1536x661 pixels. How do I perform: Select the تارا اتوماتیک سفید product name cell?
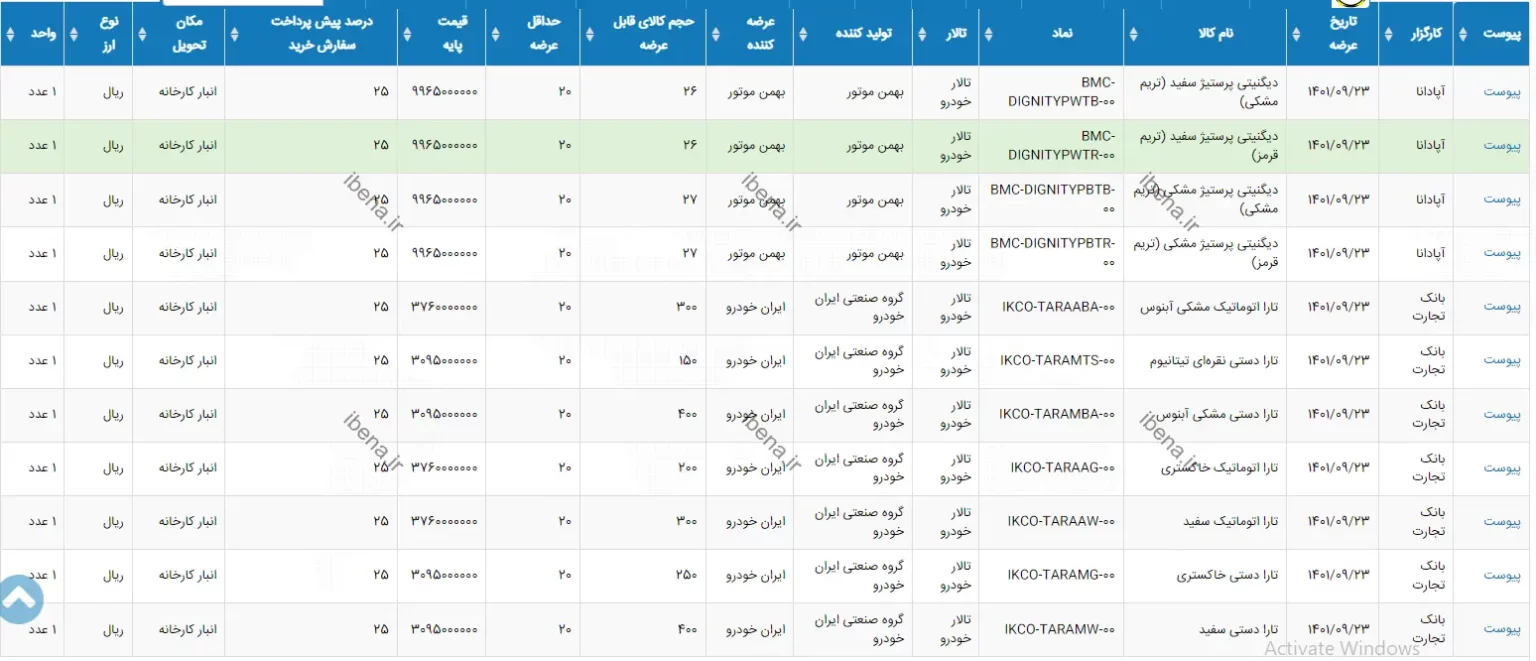[x=1230, y=522]
